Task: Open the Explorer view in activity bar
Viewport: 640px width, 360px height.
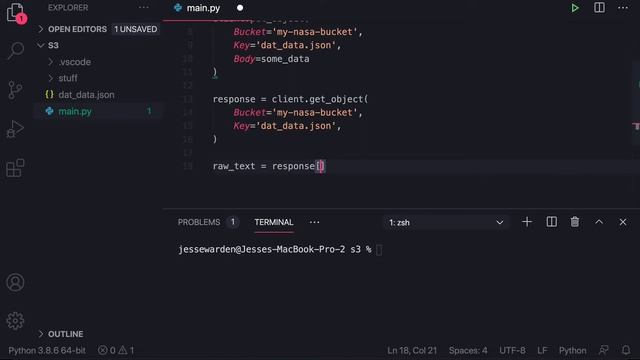Action: point(15,12)
